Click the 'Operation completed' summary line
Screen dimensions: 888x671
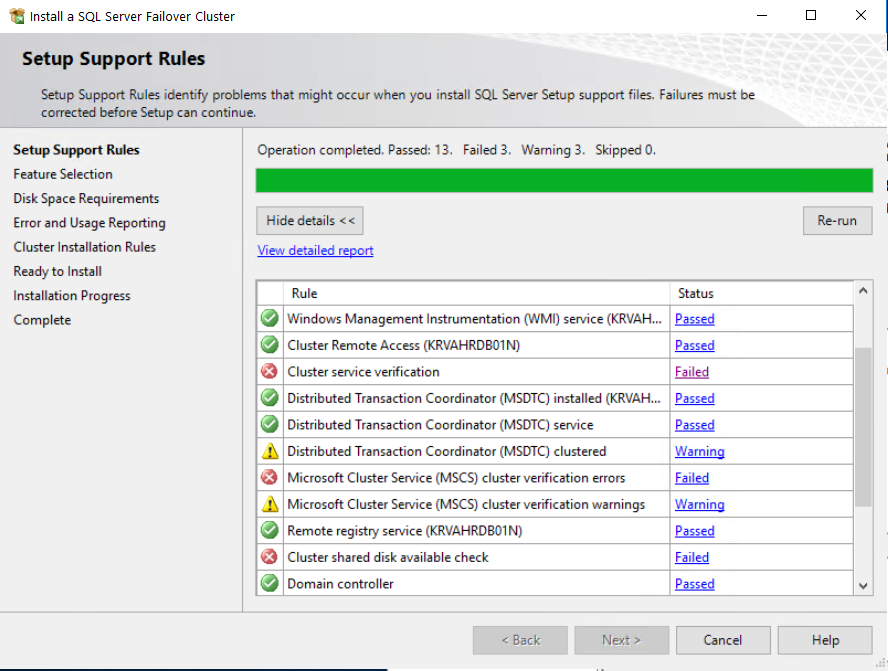456,150
